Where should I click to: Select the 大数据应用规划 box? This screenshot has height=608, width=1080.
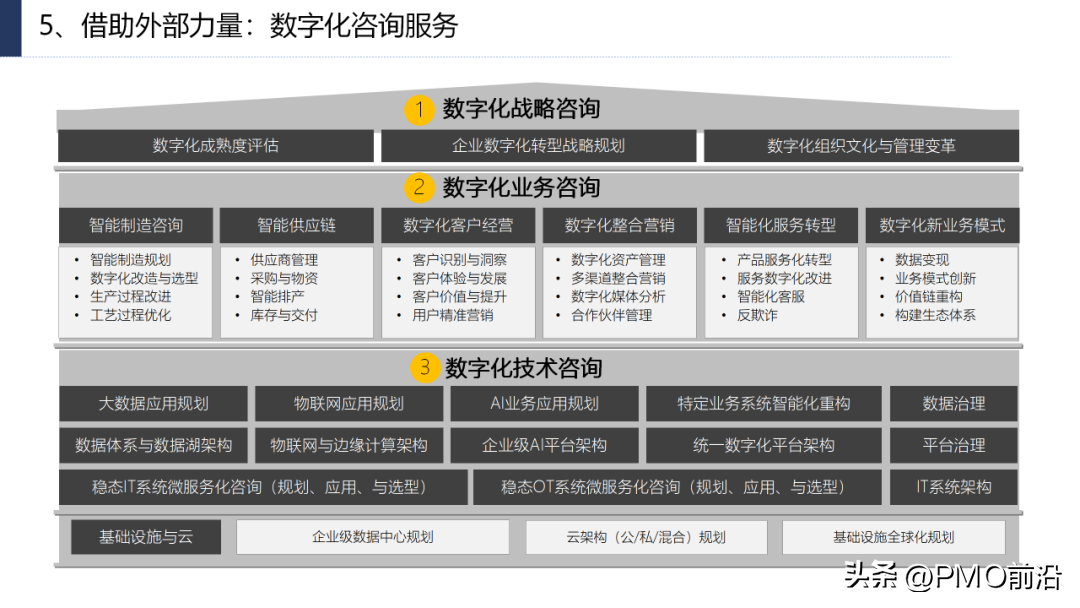click(153, 403)
